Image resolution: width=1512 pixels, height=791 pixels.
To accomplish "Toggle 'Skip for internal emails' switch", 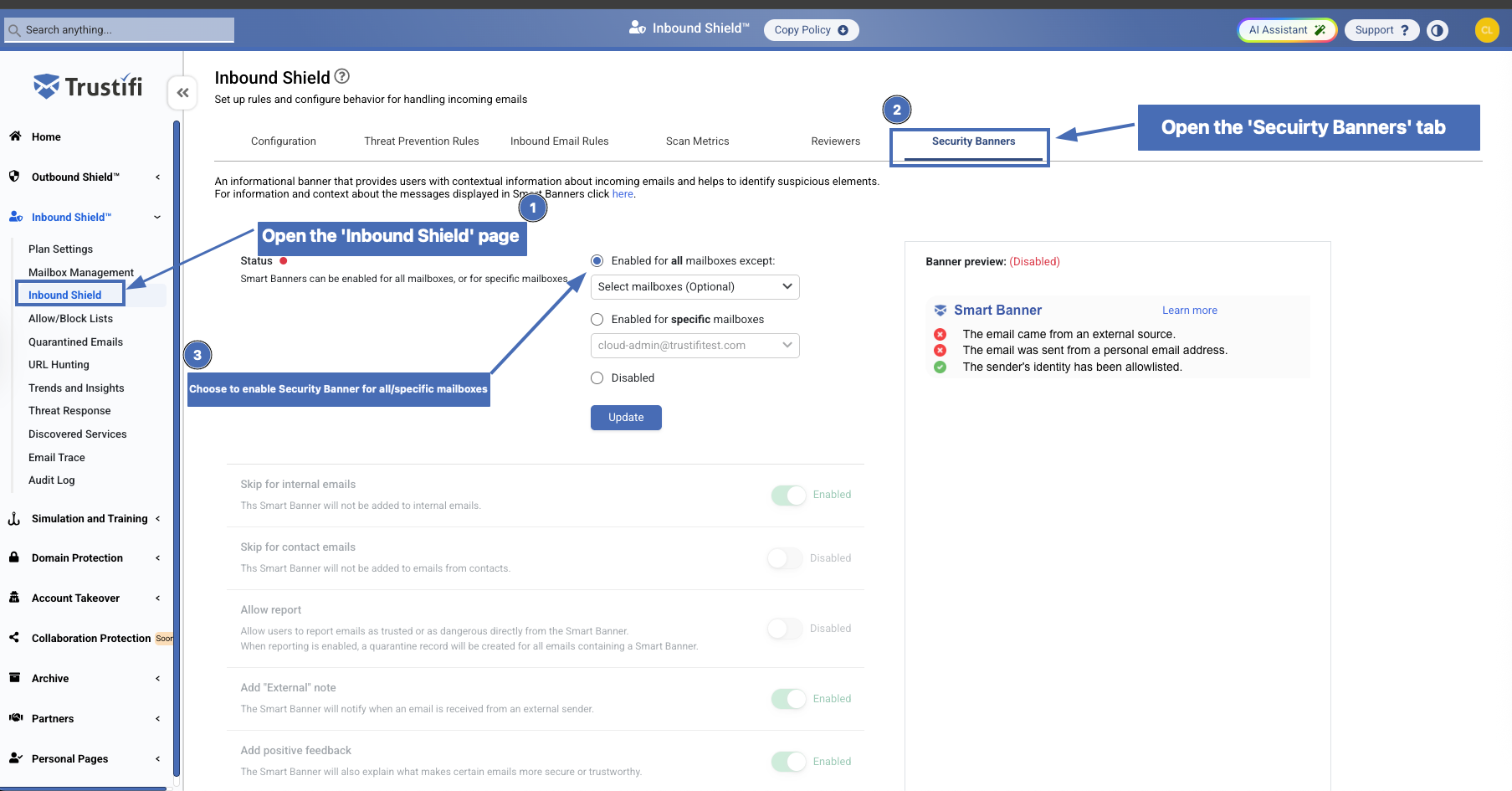I will point(789,496).
